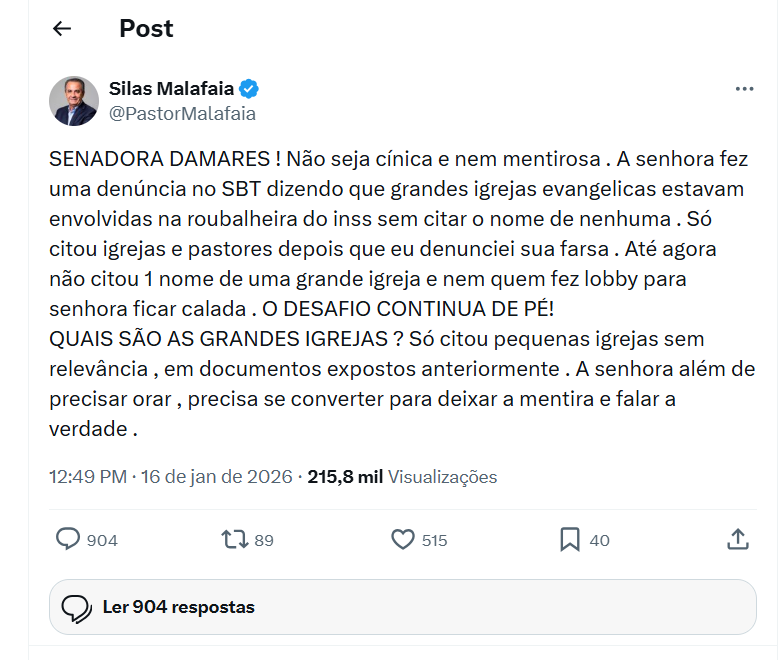Click the 515 likes count

point(434,541)
